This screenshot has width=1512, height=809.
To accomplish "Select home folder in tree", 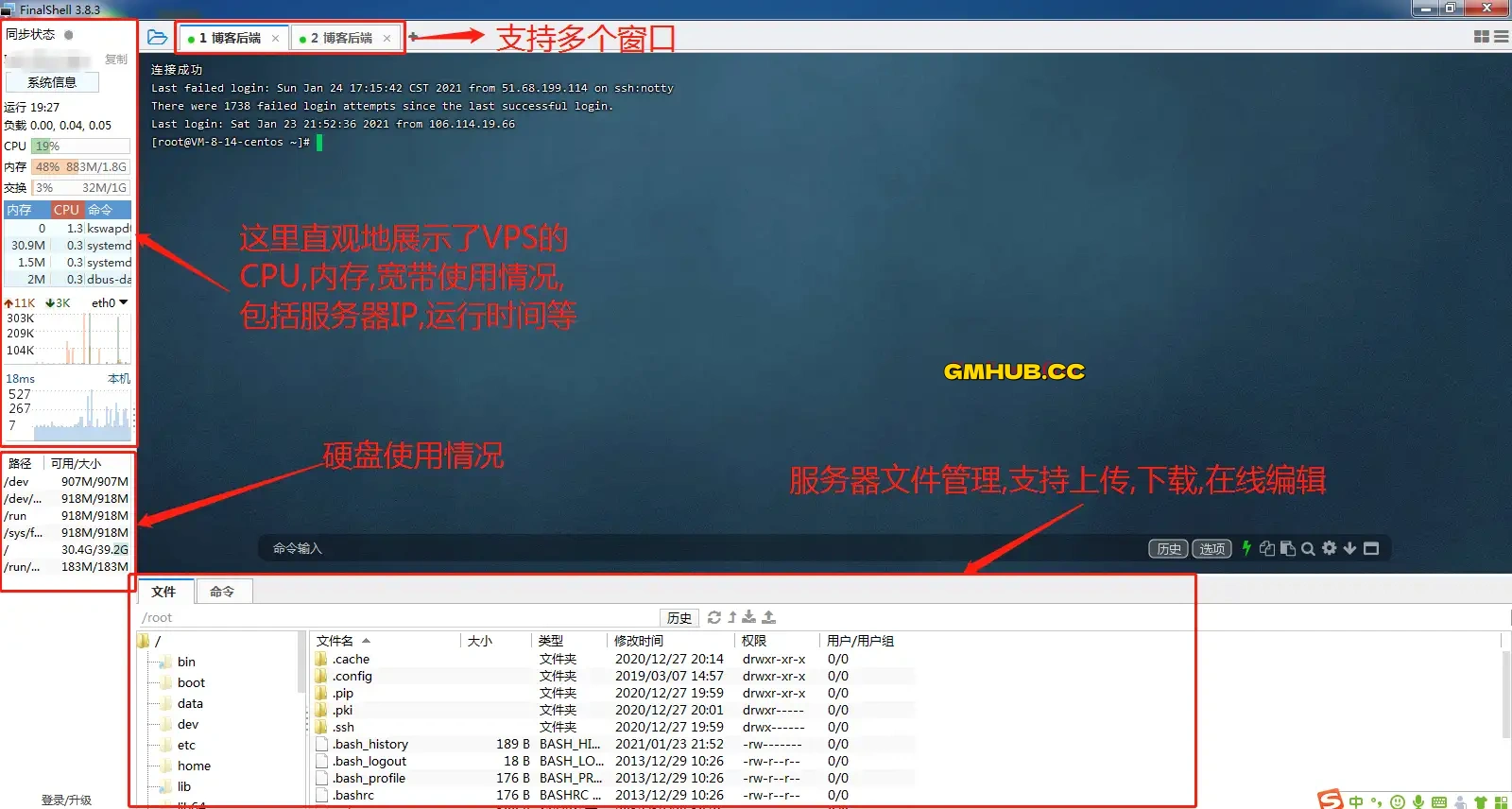I will click(185, 766).
